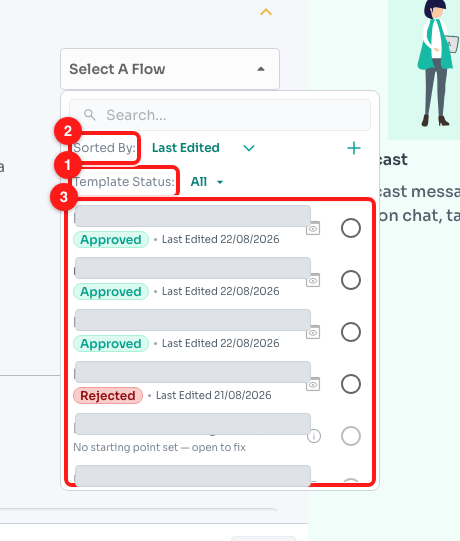Select the Rejected flow radio button
460x541 pixels.
click(x=351, y=384)
